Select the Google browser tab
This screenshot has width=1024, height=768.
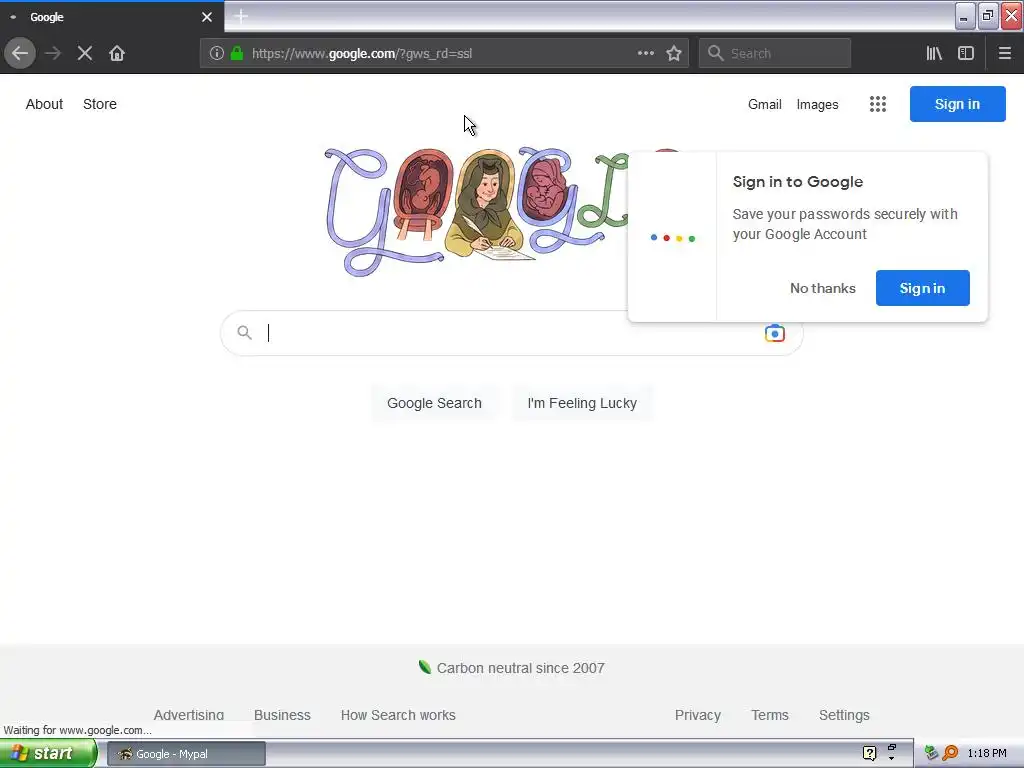pos(112,17)
